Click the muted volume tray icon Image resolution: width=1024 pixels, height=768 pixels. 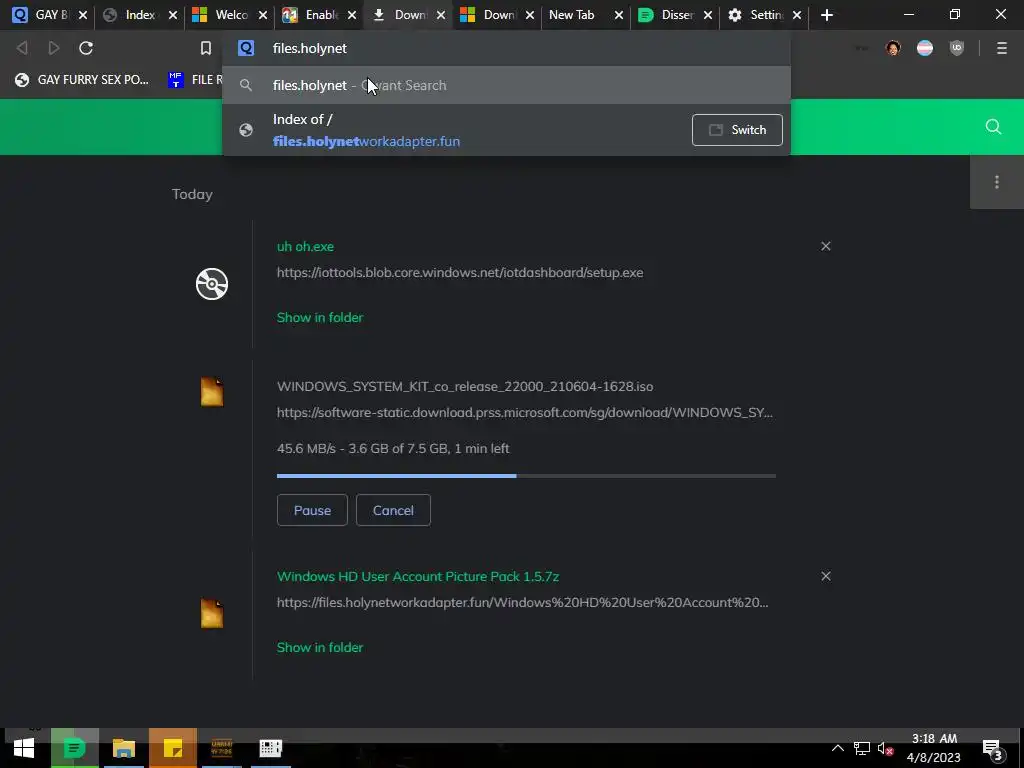point(886,748)
